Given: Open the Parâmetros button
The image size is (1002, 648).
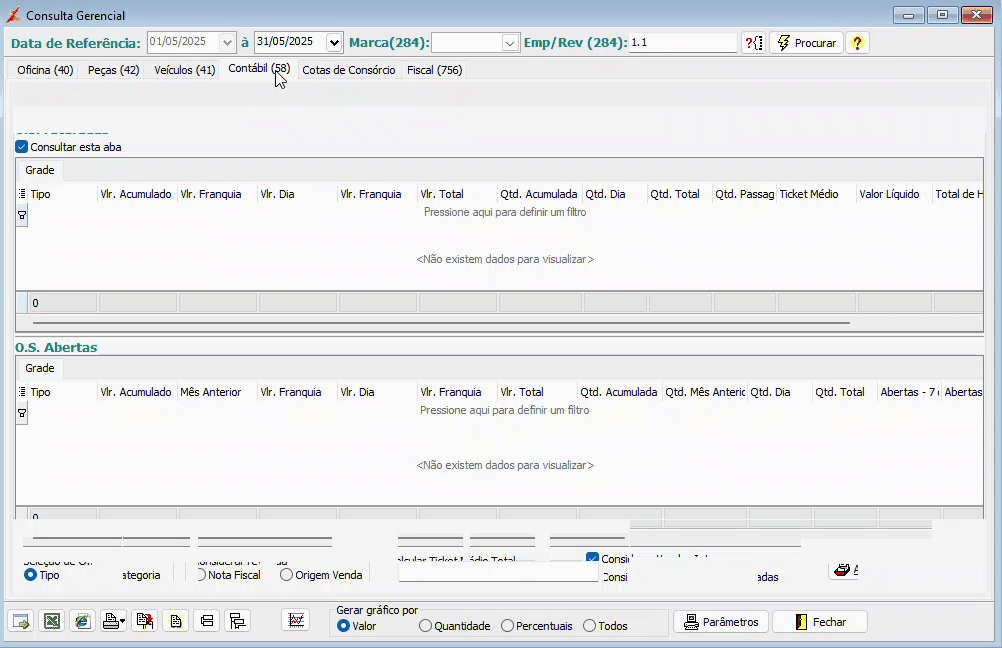Looking at the screenshot, I should click(721, 622).
